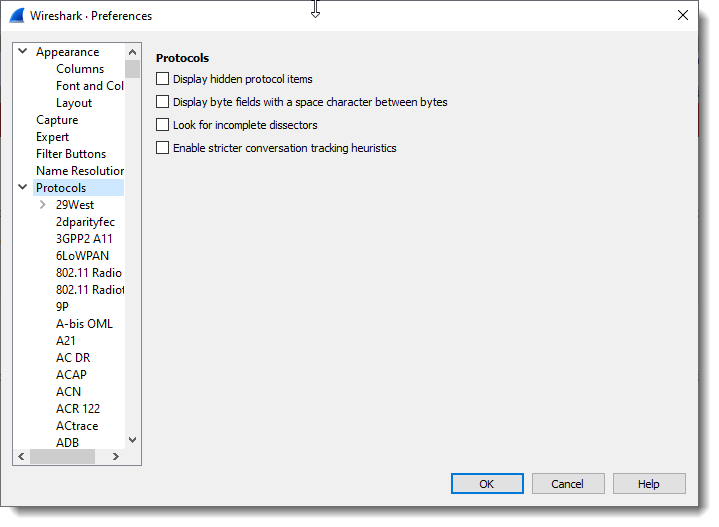The image size is (719, 527).
Task: Click OK to apply preferences
Action: tap(487, 484)
